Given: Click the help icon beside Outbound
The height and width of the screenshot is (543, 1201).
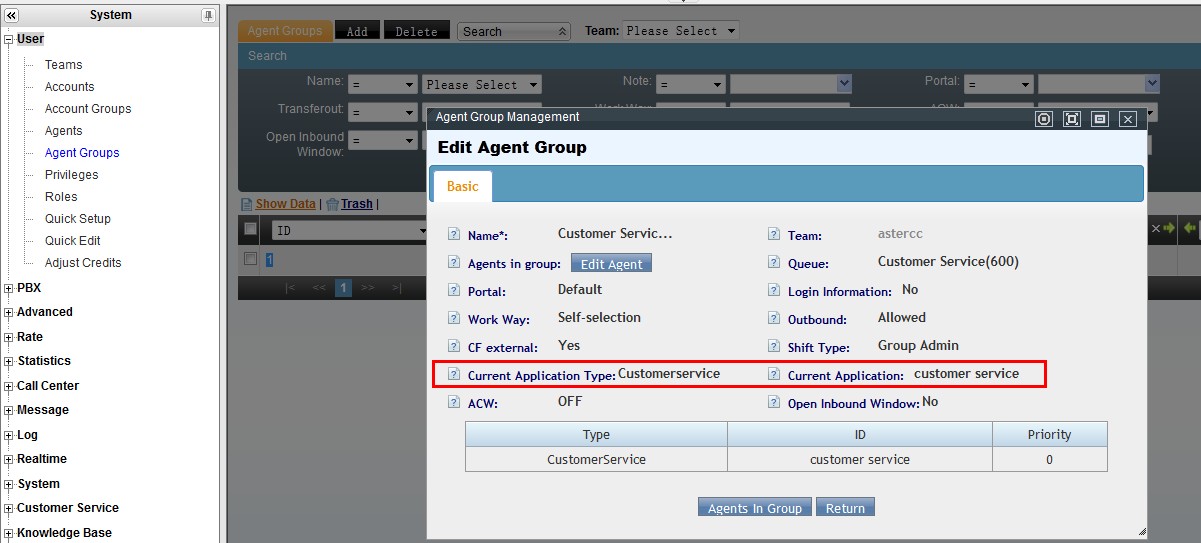Looking at the screenshot, I should [x=773, y=319].
